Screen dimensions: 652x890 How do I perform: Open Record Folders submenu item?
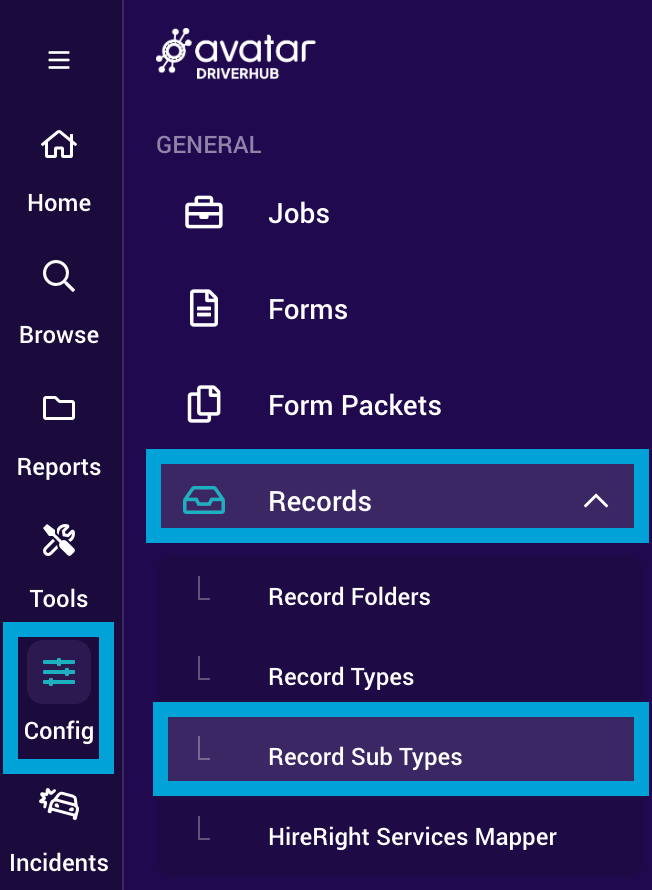[x=349, y=597]
